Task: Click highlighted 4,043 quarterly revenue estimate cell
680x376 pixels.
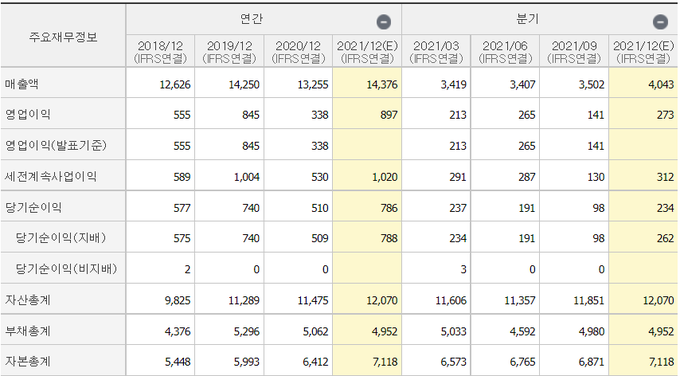Action: pos(643,84)
